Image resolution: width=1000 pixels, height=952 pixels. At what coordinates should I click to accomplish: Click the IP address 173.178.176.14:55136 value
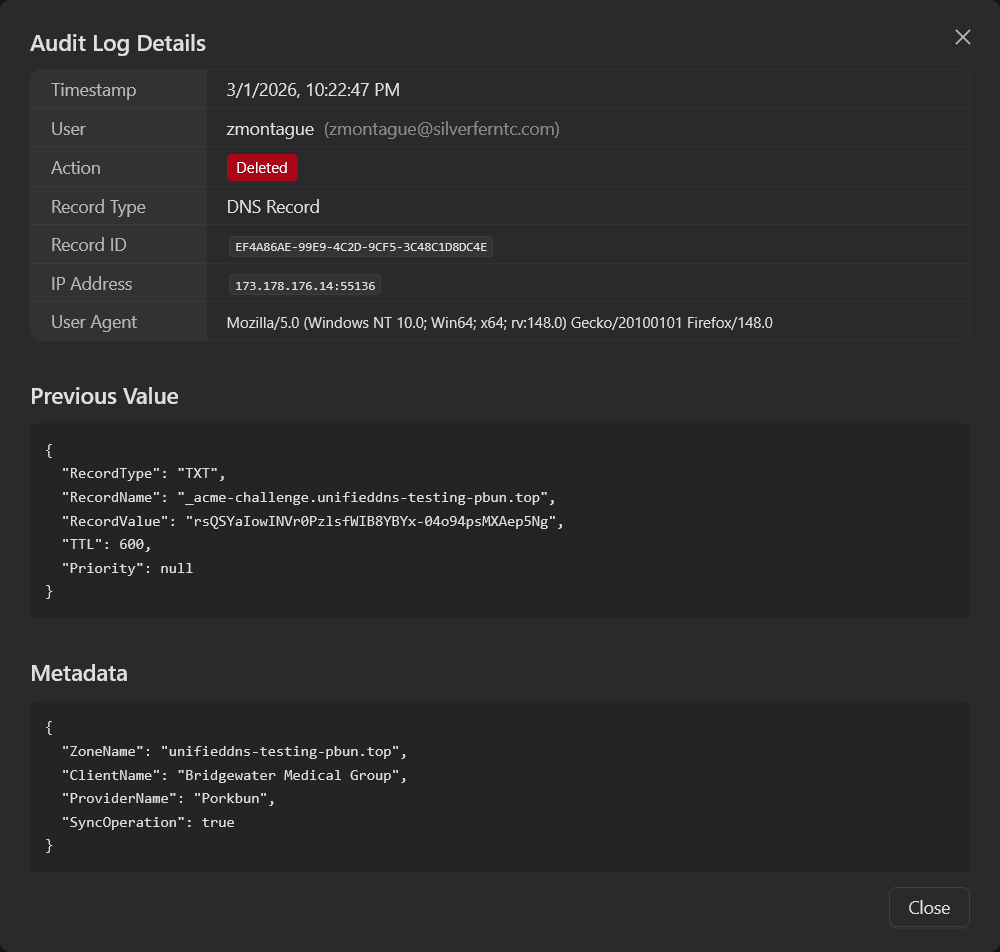305,285
